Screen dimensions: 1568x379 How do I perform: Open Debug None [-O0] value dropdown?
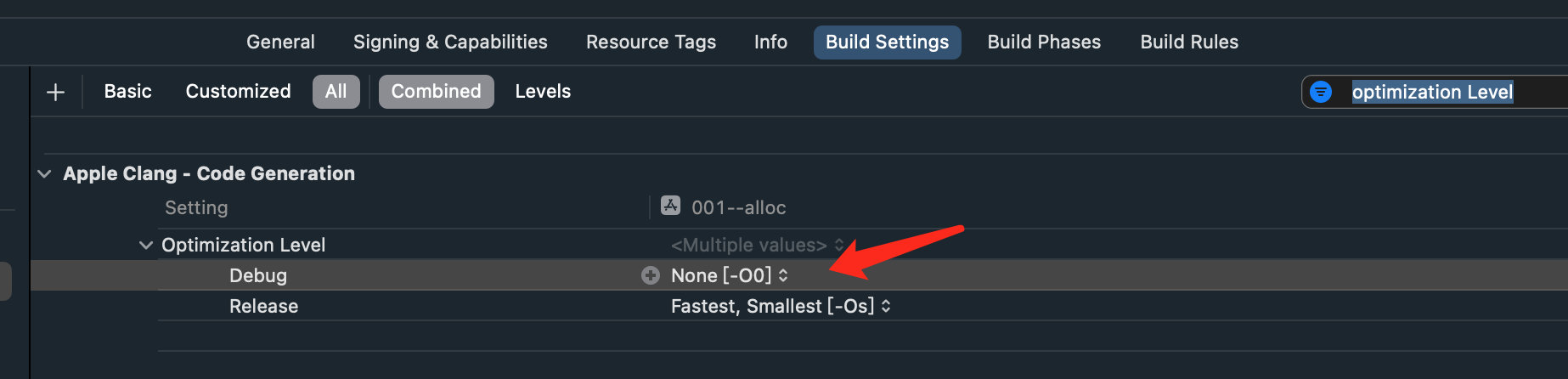(x=730, y=275)
